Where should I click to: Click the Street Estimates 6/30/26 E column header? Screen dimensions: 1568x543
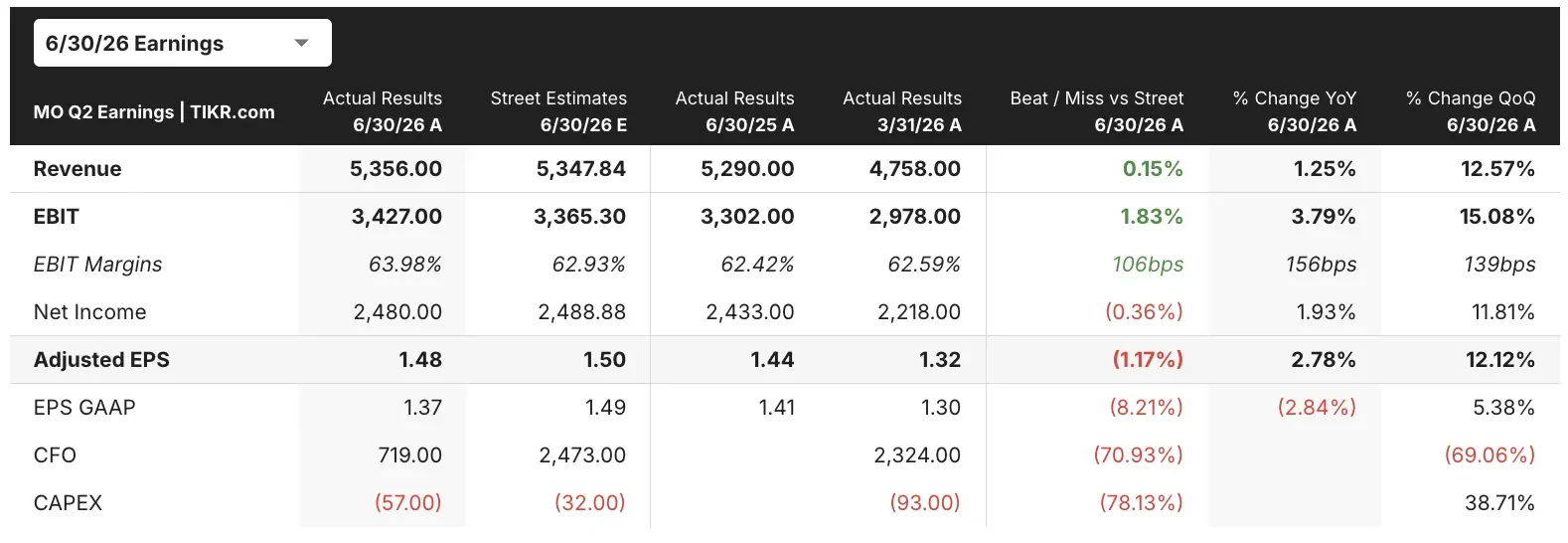tap(558, 111)
